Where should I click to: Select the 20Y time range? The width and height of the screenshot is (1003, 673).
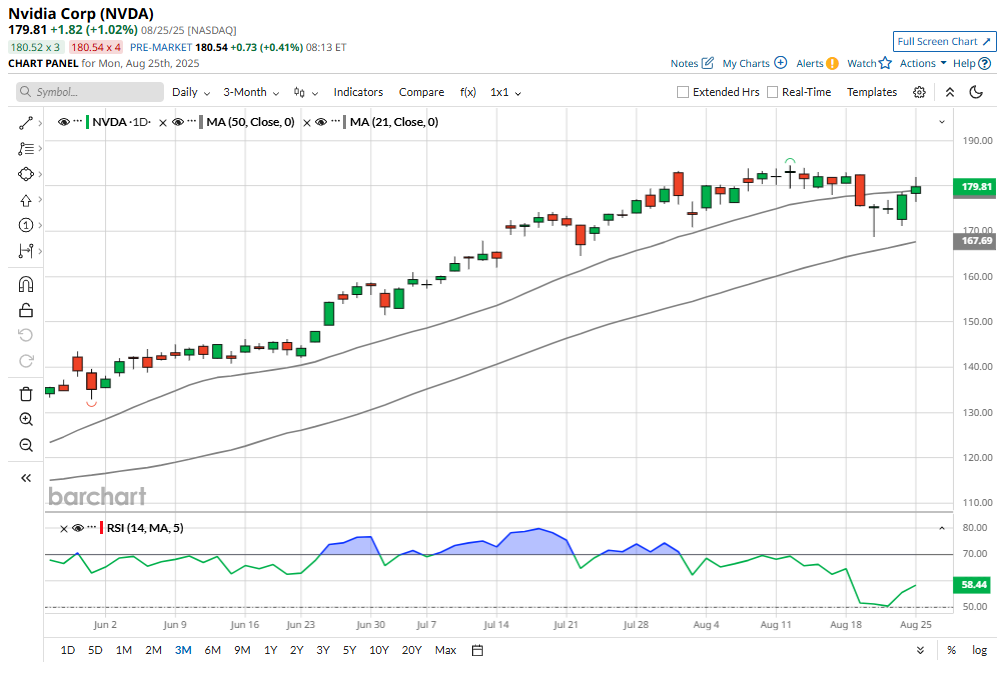411,650
